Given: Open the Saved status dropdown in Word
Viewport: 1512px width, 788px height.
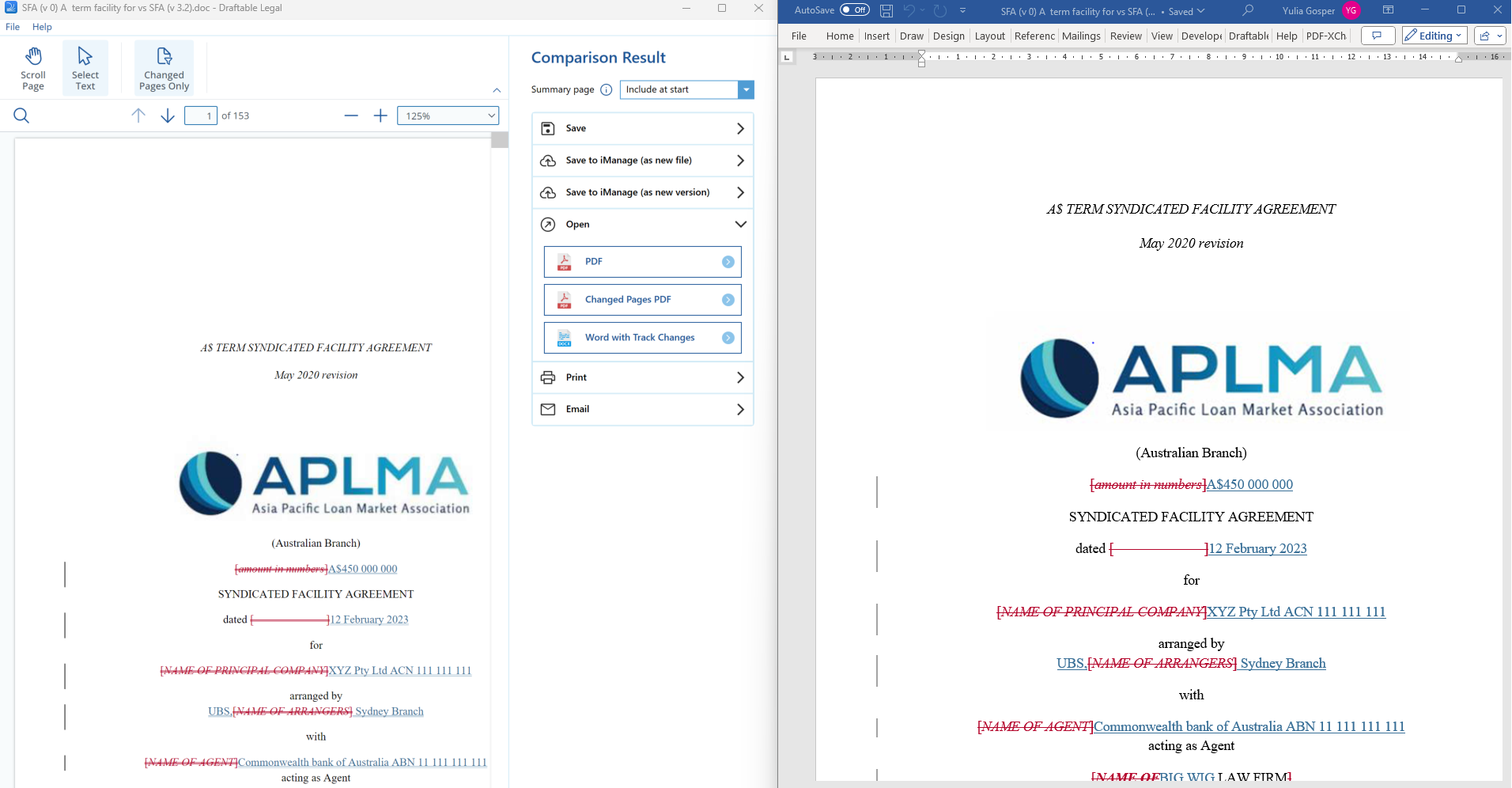Looking at the screenshot, I should tap(1187, 11).
